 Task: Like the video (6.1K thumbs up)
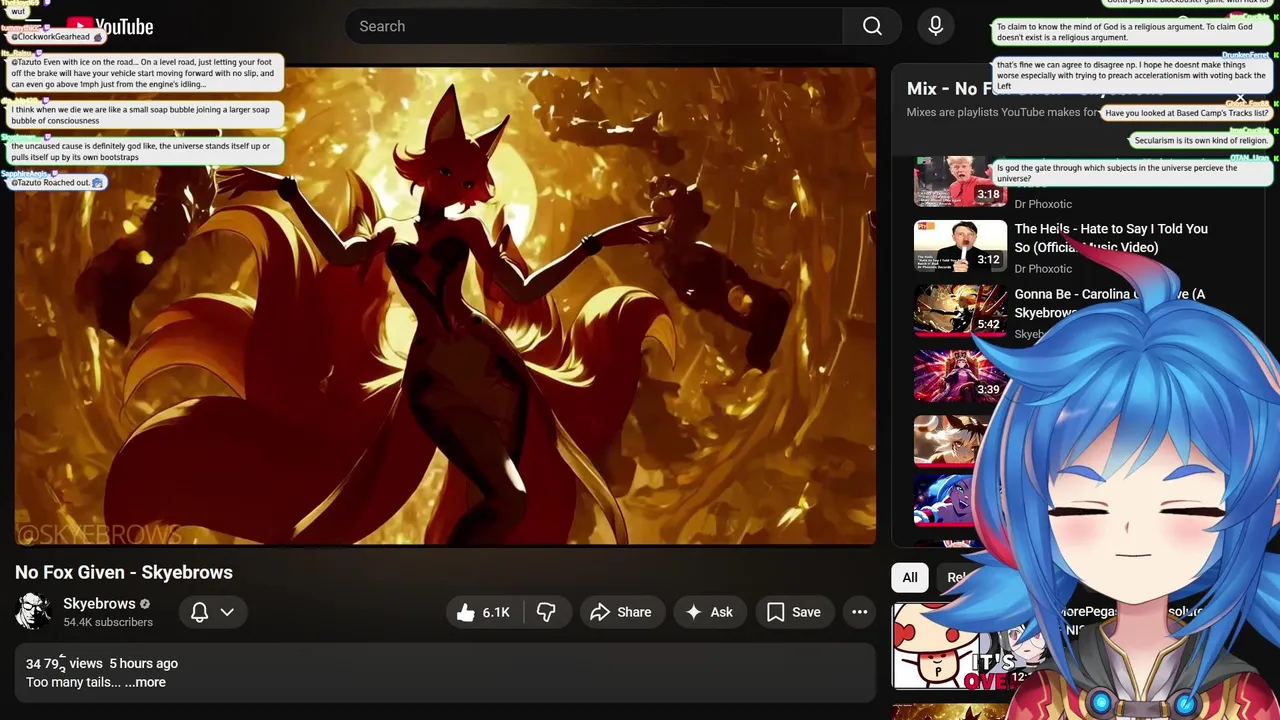(x=484, y=612)
